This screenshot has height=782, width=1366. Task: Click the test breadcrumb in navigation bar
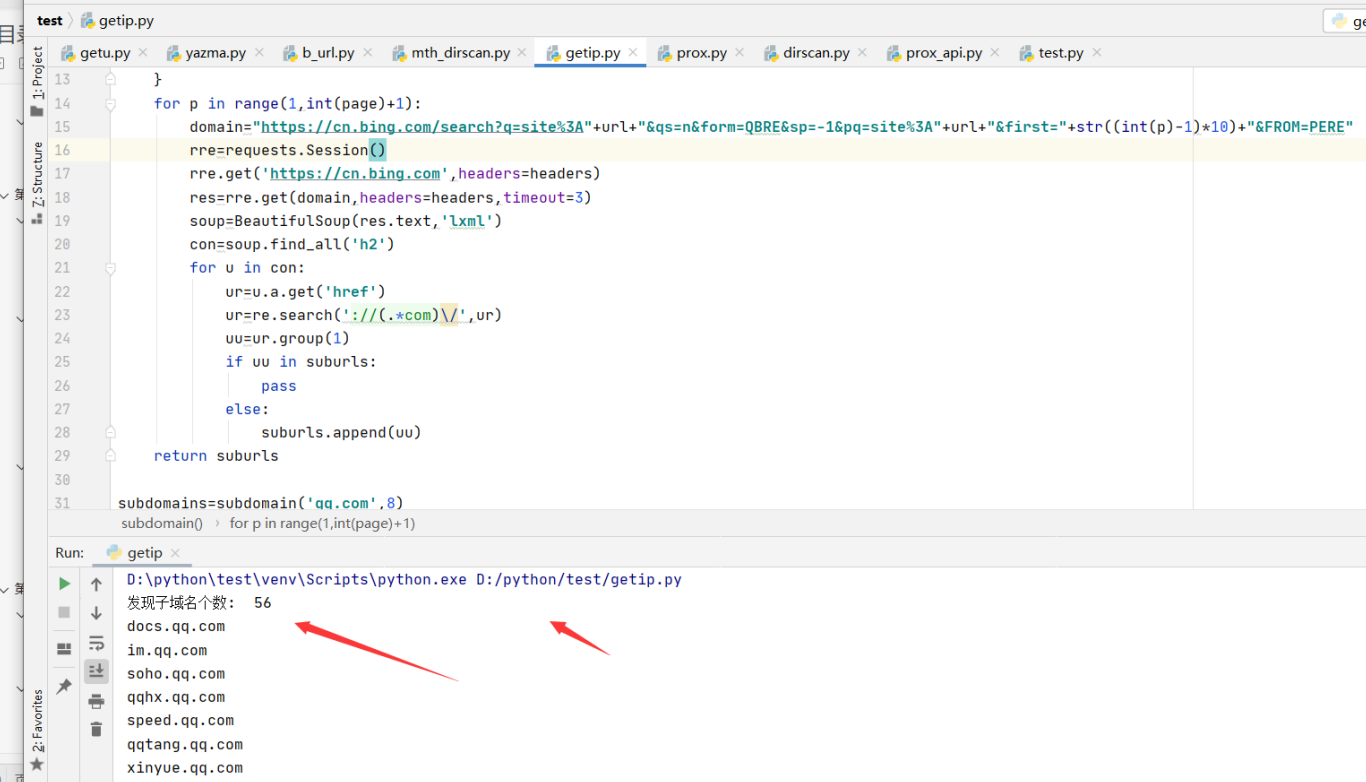point(49,20)
